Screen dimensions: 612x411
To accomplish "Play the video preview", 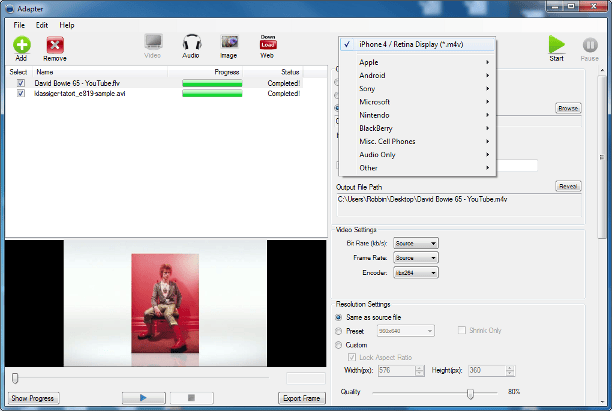I will tap(143, 398).
